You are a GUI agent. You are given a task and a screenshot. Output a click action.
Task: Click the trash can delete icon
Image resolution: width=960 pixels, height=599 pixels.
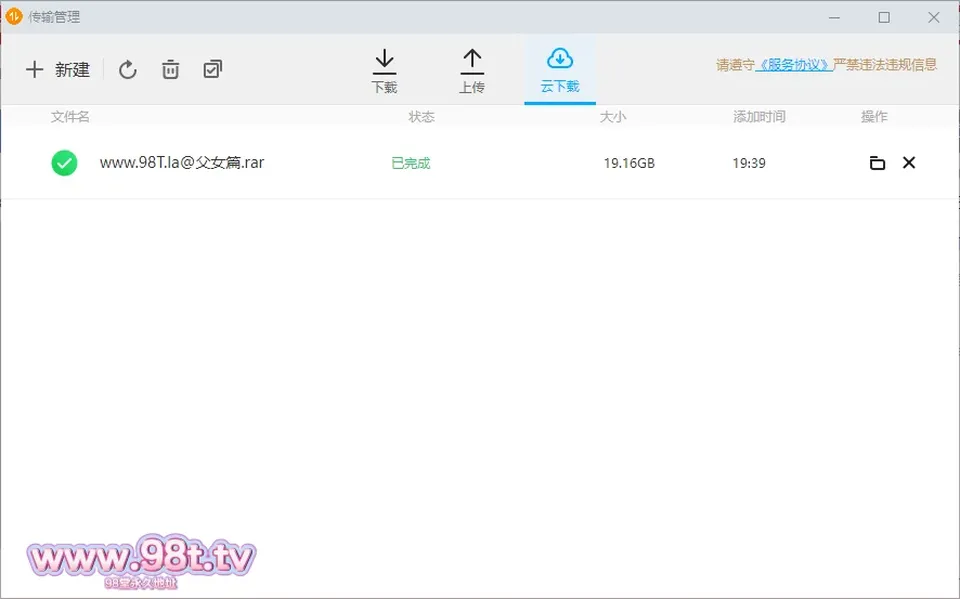pos(170,69)
